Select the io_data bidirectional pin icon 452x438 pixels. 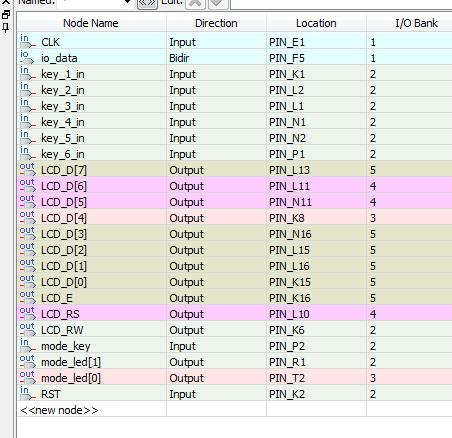(x=27, y=58)
